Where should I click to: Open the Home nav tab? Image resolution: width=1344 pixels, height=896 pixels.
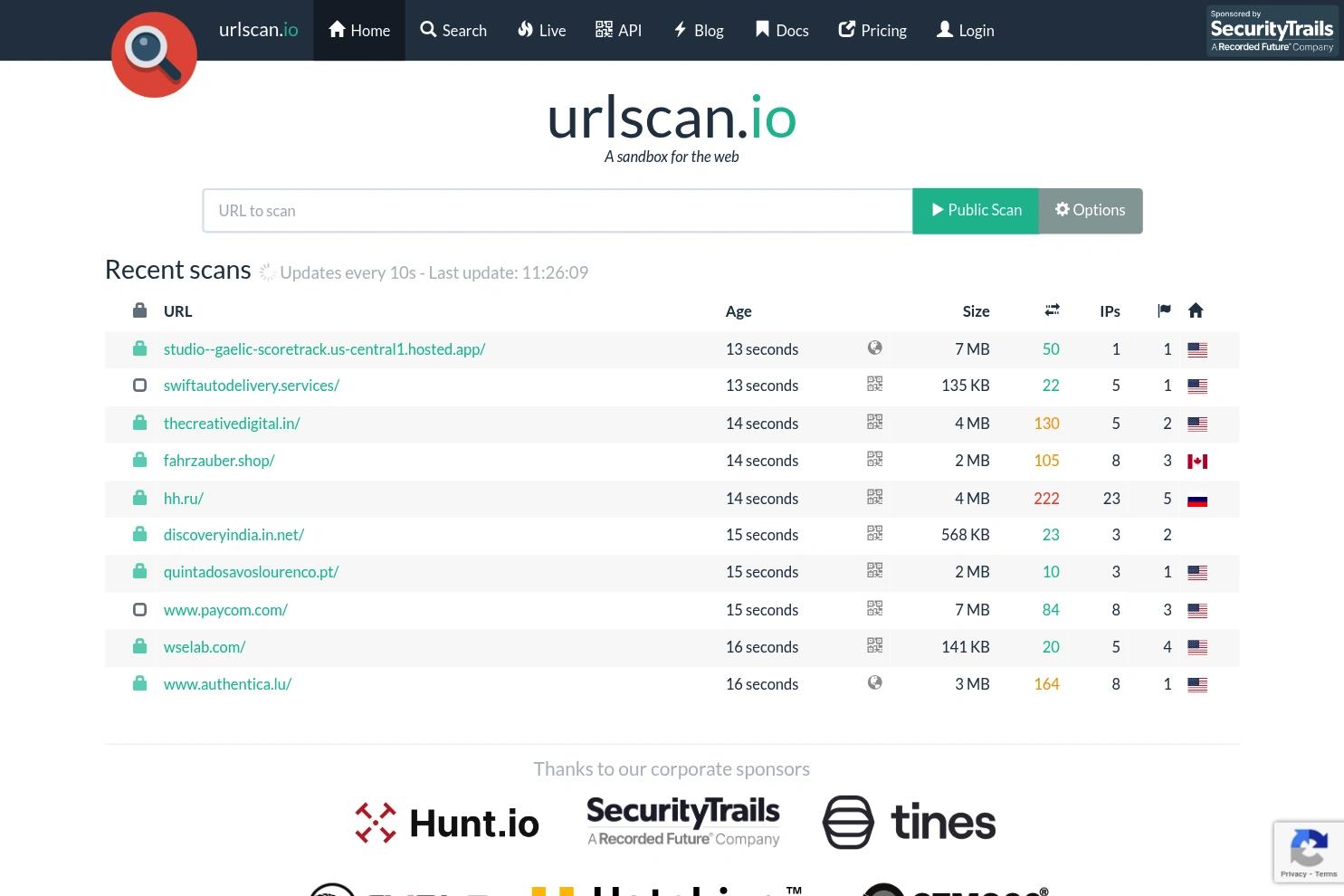pyautogui.click(x=359, y=30)
